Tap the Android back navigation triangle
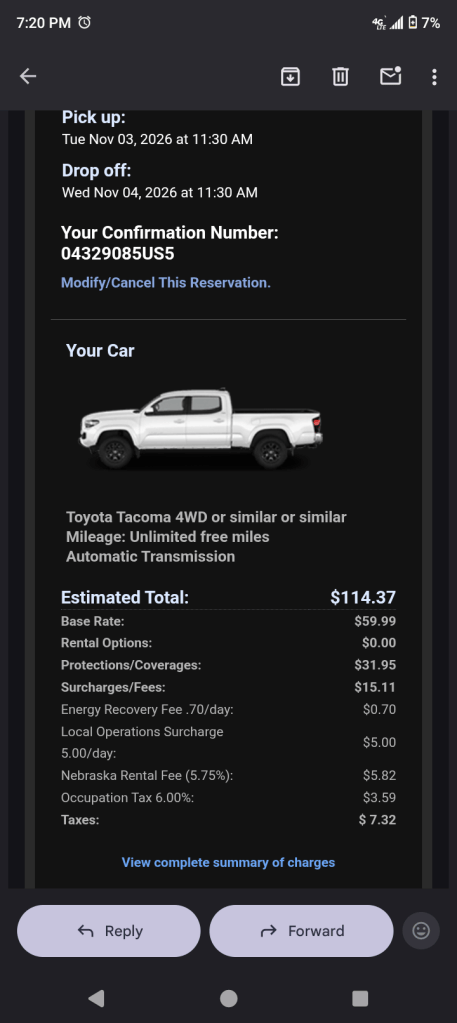Image resolution: width=457 pixels, height=1023 pixels. tap(96, 998)
